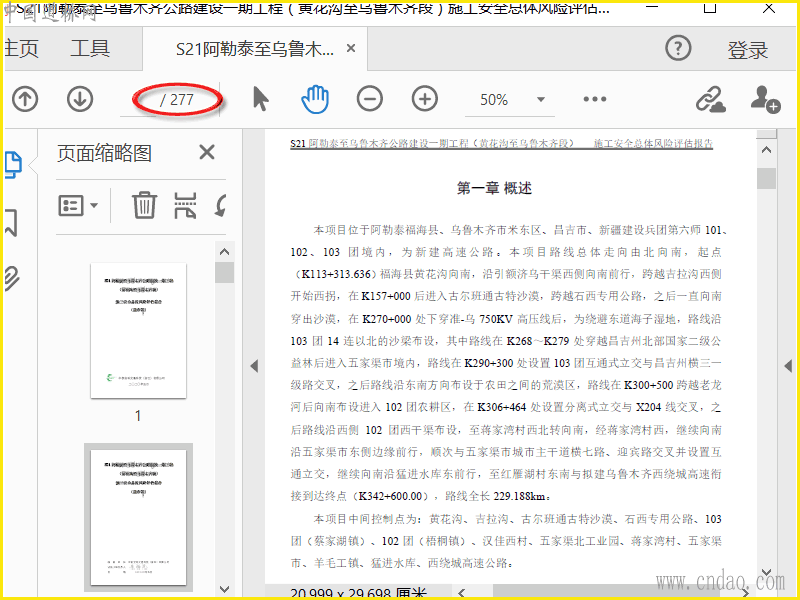
Task: Select the arrow selection tool
Action: click(261, 99)
